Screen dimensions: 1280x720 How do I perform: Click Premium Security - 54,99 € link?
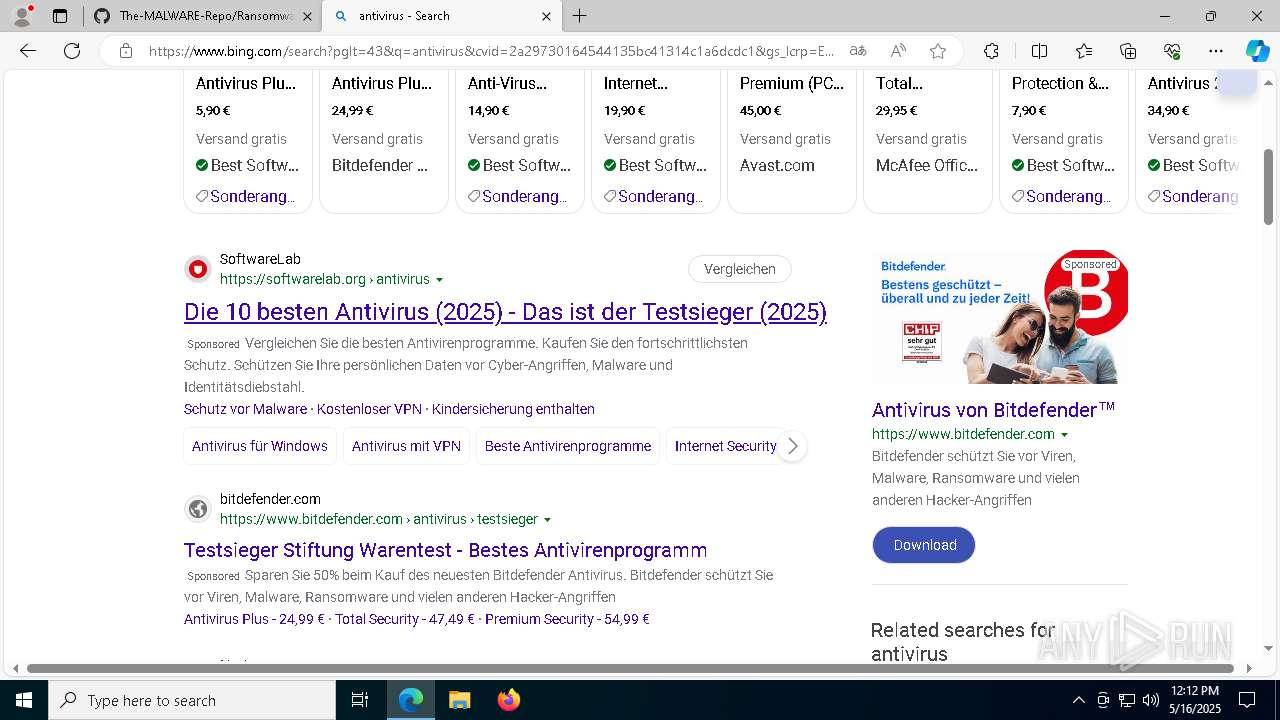(567, 619)
